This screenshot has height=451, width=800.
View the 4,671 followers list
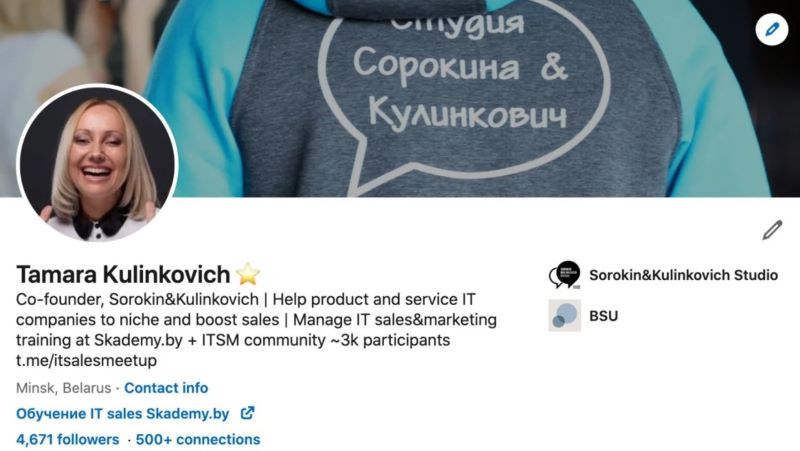67,439
